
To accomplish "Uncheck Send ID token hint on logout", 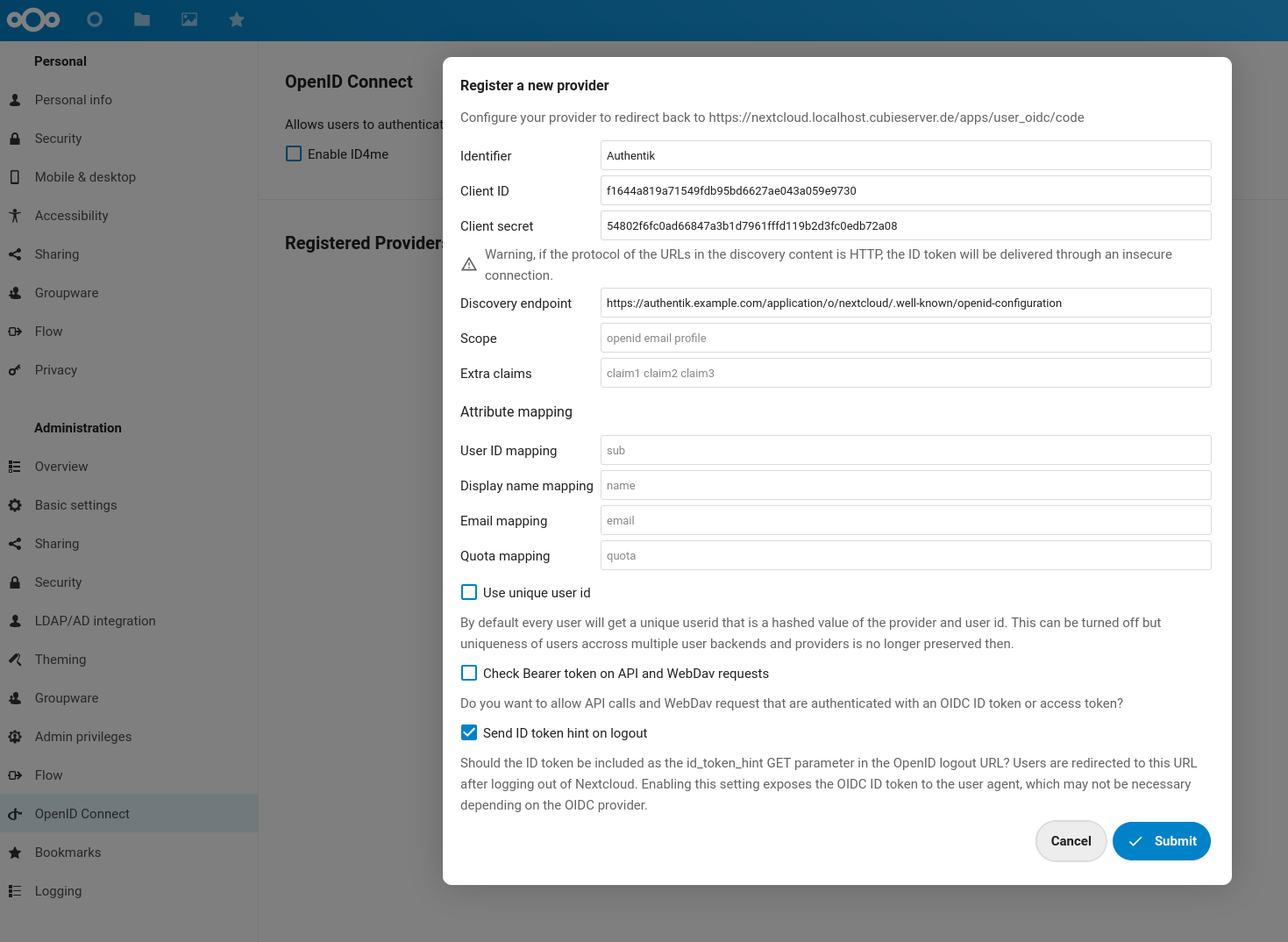I will (469, 733).
